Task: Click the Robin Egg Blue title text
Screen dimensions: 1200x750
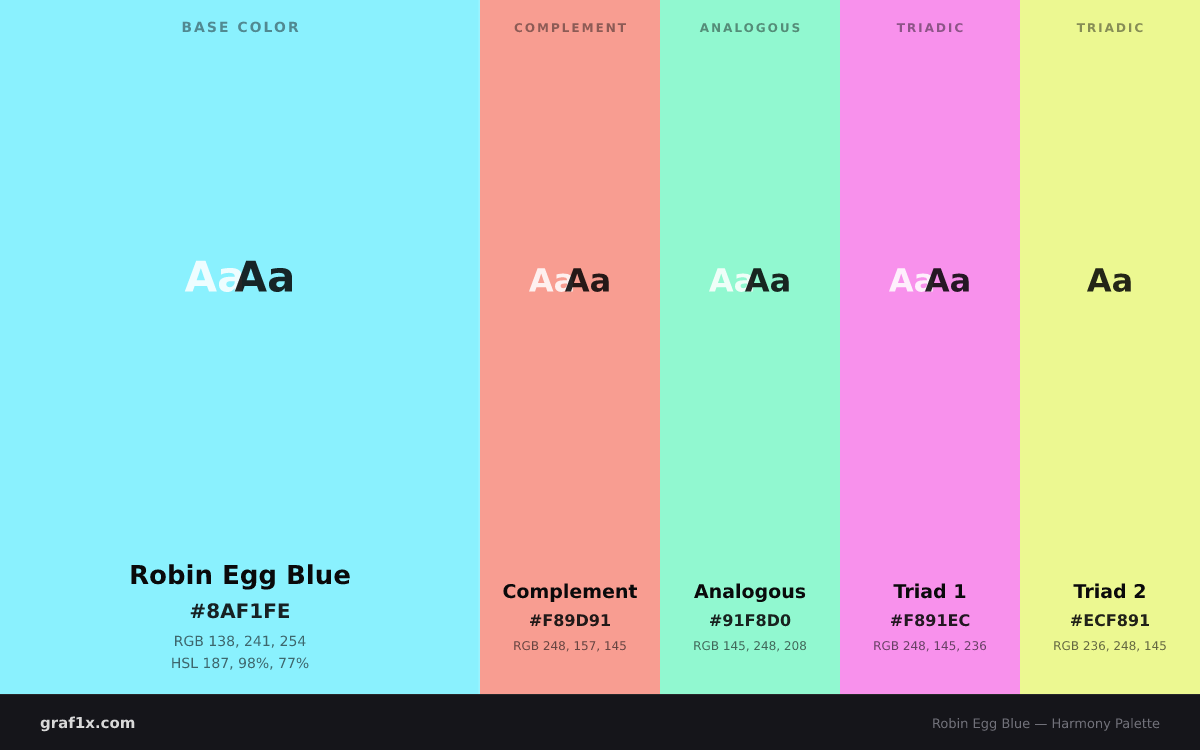Action: tap(240, 575)
